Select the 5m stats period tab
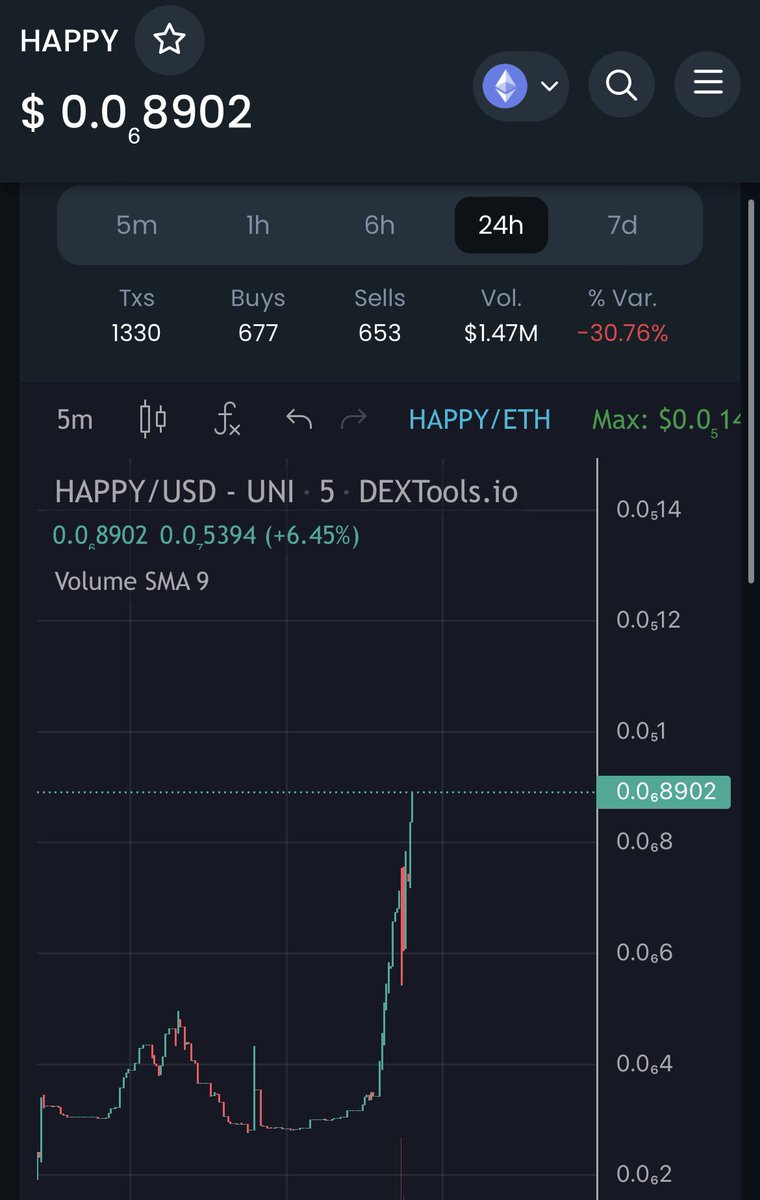Viewport: 760px width, 1200px height. click(136, 225)
